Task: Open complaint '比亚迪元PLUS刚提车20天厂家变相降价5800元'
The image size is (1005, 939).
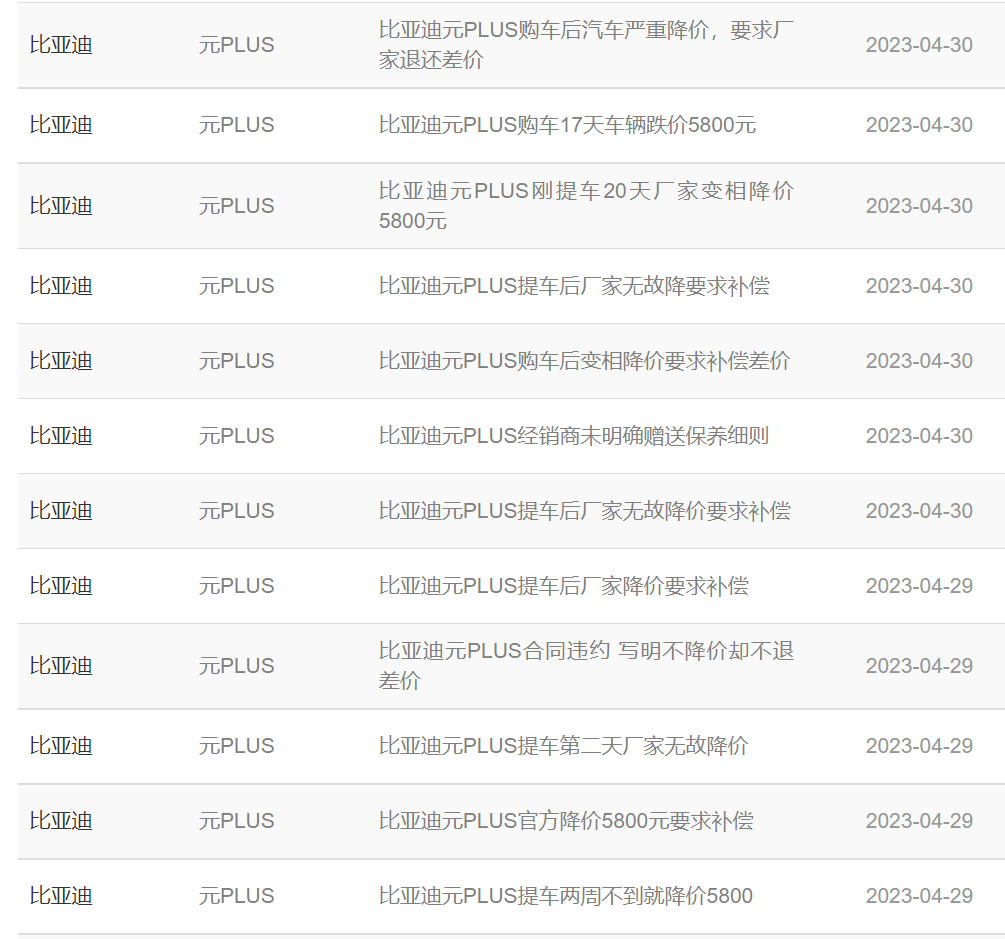Action: pos(586,206)
